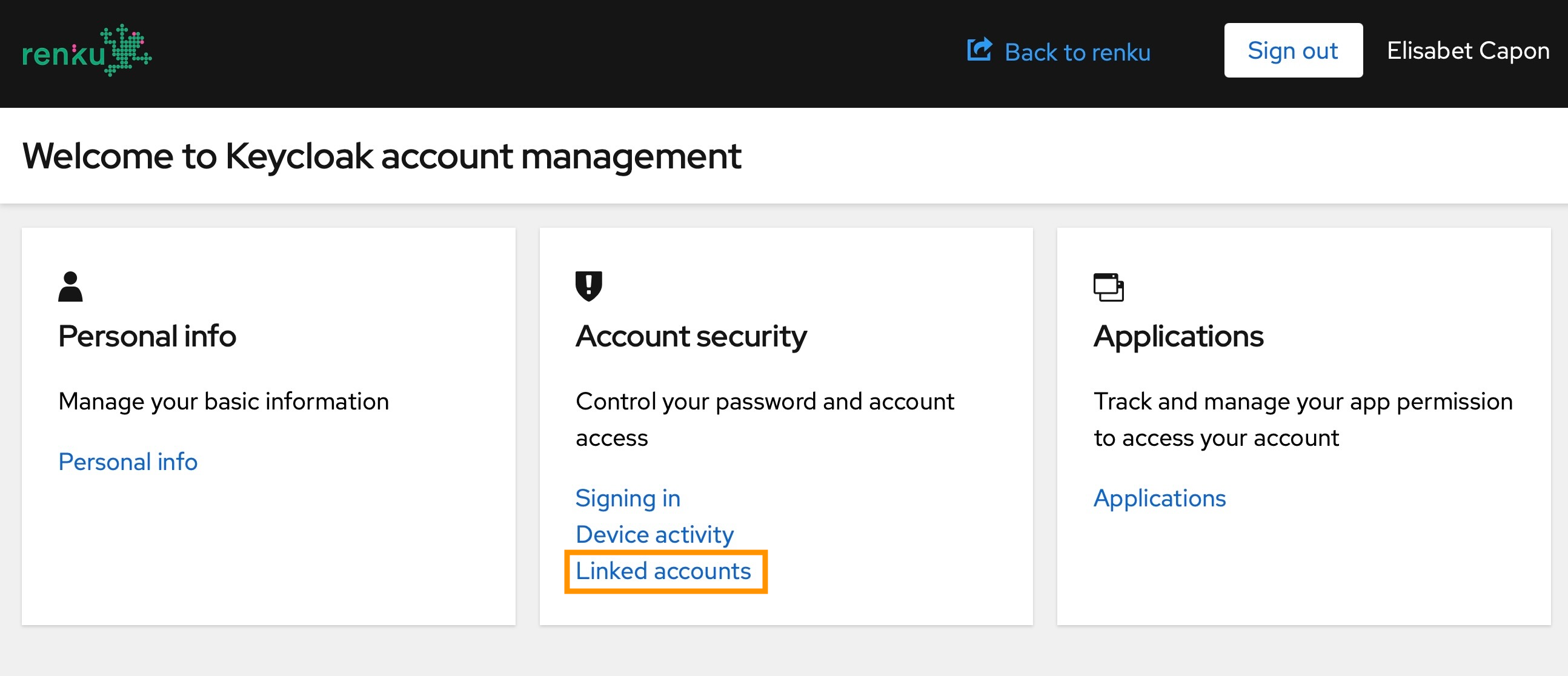This screenshot has width=1568, height=676.
Task: Click the renku frog logo
Action: [x=87, y=50]
